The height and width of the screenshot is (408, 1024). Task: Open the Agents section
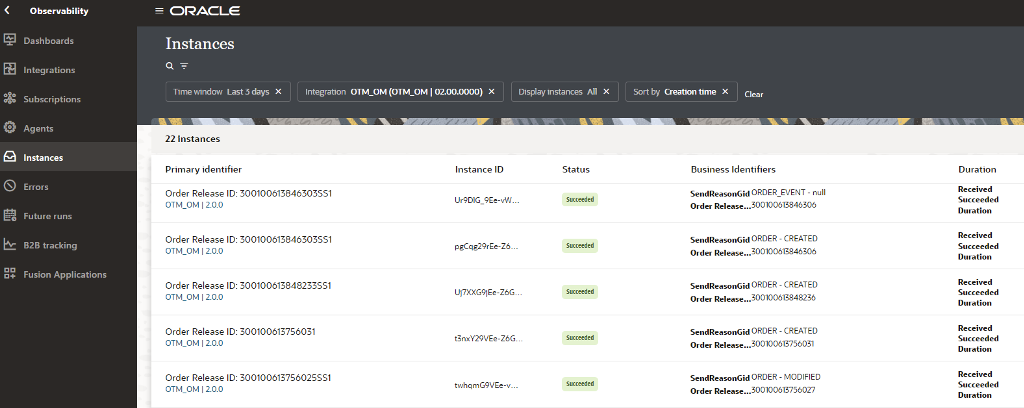pyautogui.click(x=38, y=128)
